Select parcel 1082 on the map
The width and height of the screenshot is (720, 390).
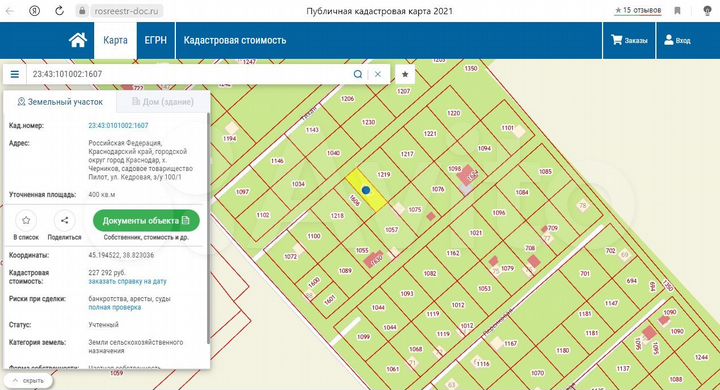tap(430, 273)
